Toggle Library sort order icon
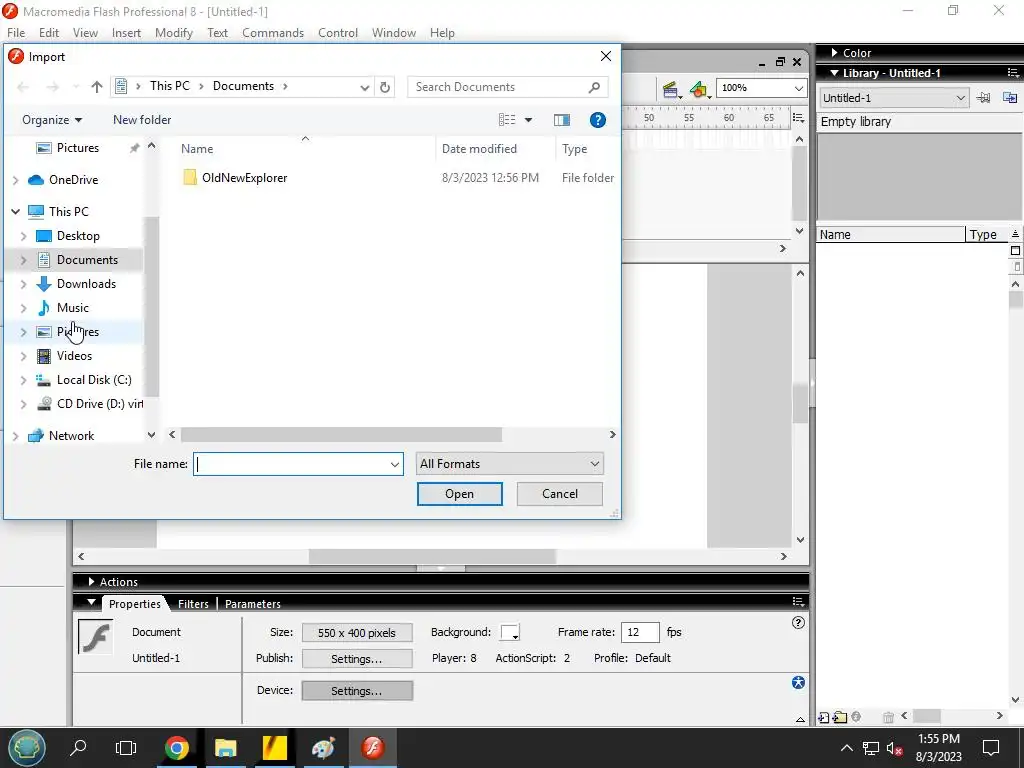 click(x=1015, y=234)
